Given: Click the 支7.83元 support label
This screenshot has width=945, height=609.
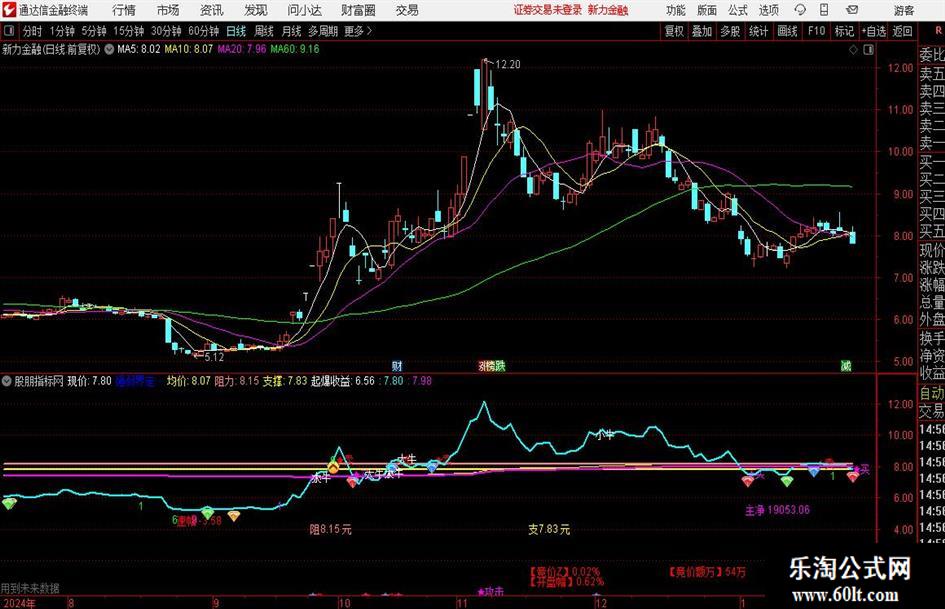Looking at the screenshot, I should click(549, 529).
